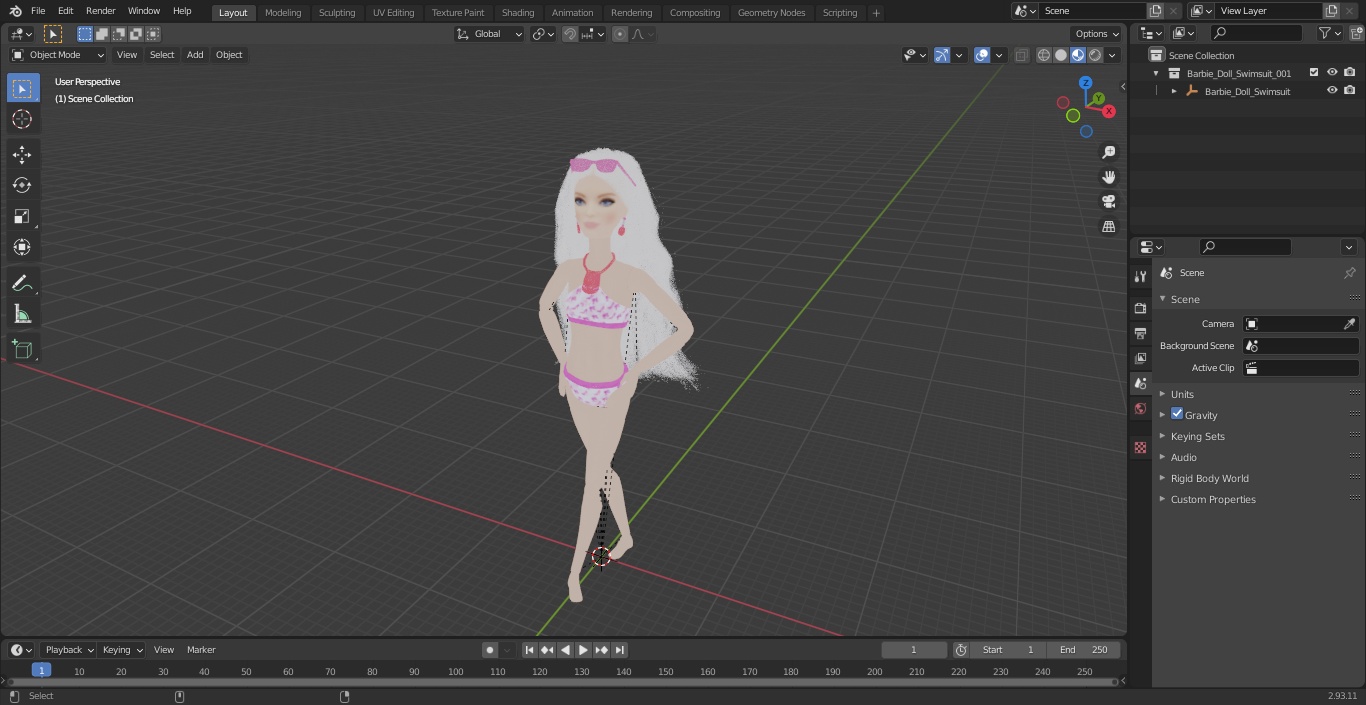
Task: Select the Scale tool
Action: (22, 216)
